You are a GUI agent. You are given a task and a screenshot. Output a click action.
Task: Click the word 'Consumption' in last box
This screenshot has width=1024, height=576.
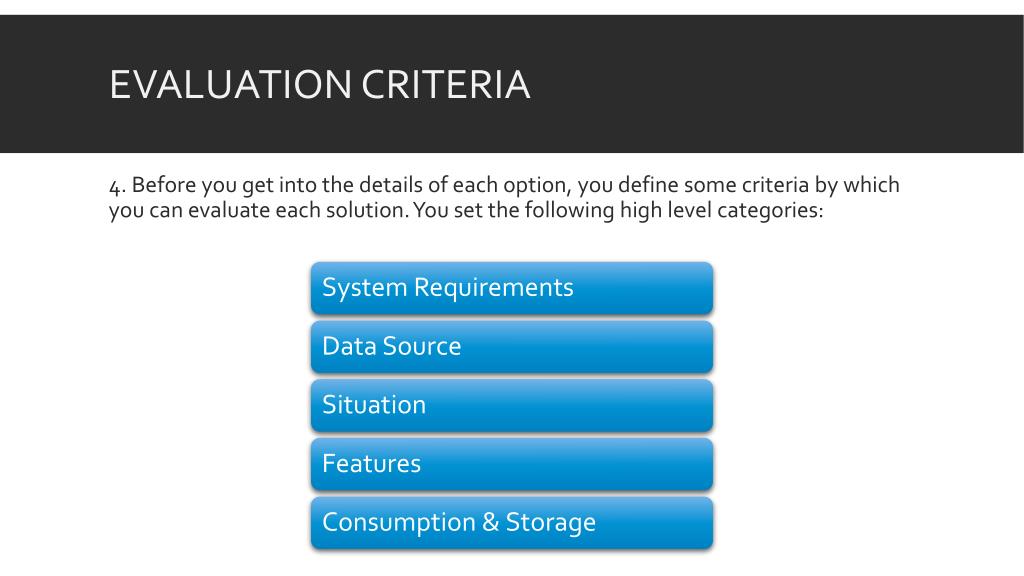tap(399, 523)
